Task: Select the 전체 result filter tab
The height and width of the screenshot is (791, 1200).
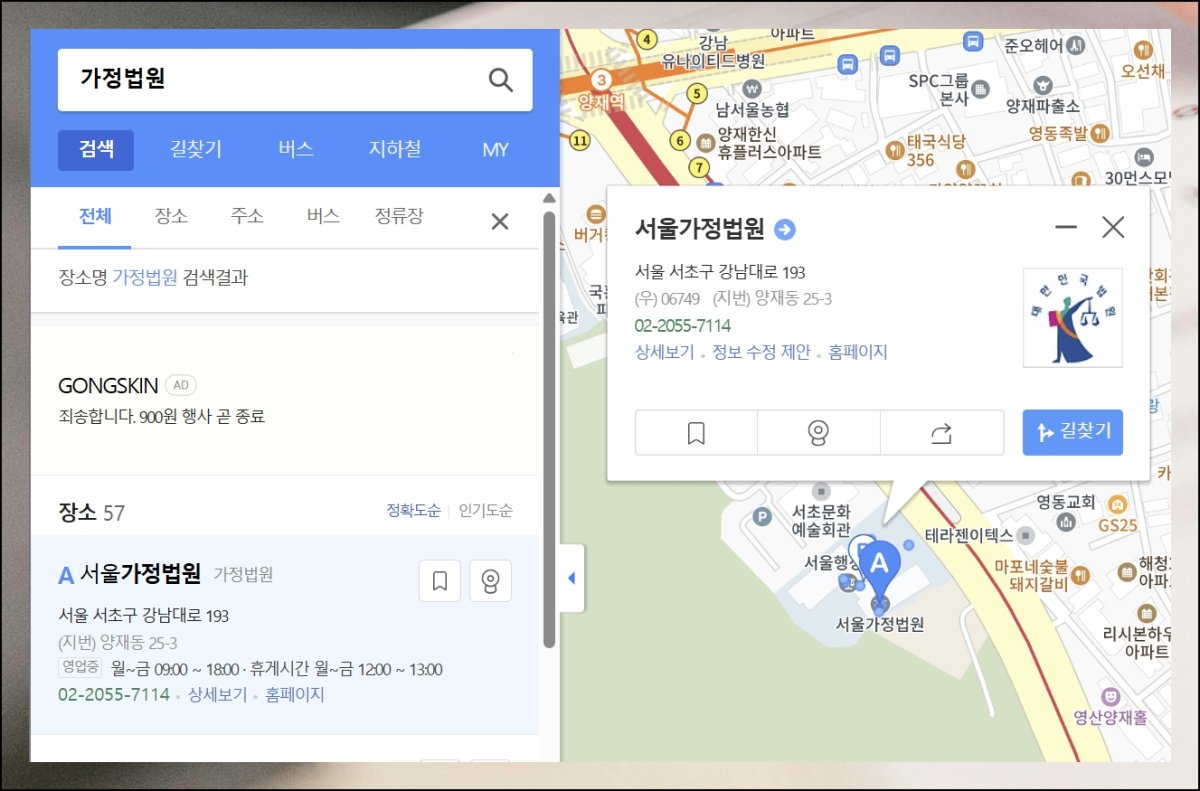Action: 95,217
